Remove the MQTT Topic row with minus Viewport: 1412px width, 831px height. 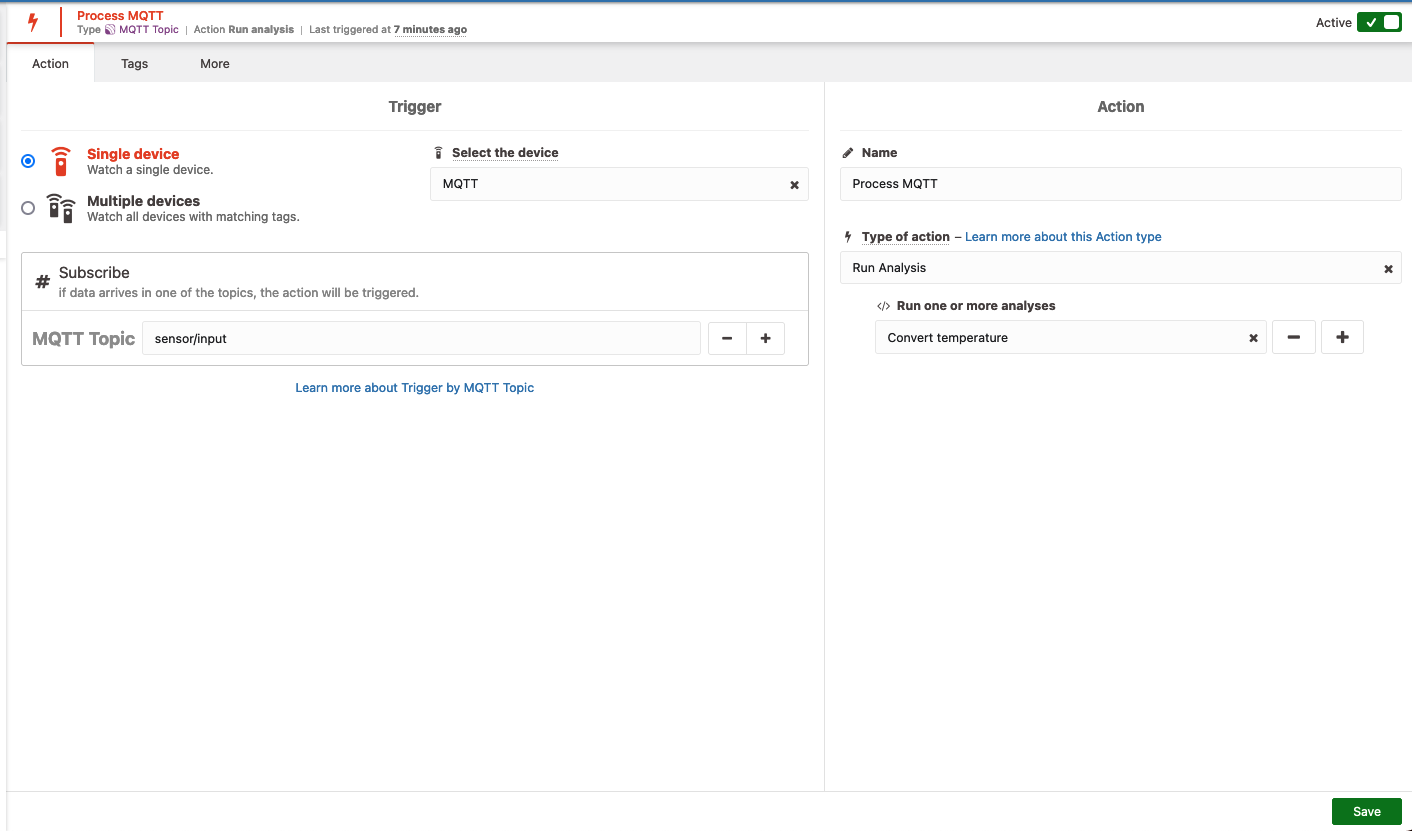pyautogui.click(x=727, y=339)
